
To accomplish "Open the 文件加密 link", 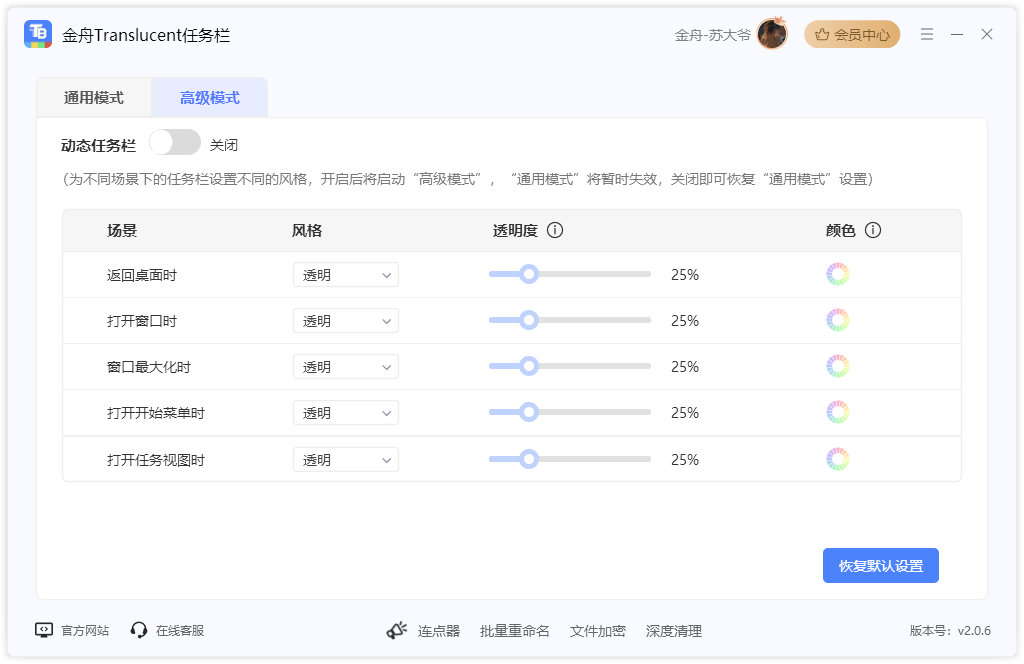I will 598,631.
